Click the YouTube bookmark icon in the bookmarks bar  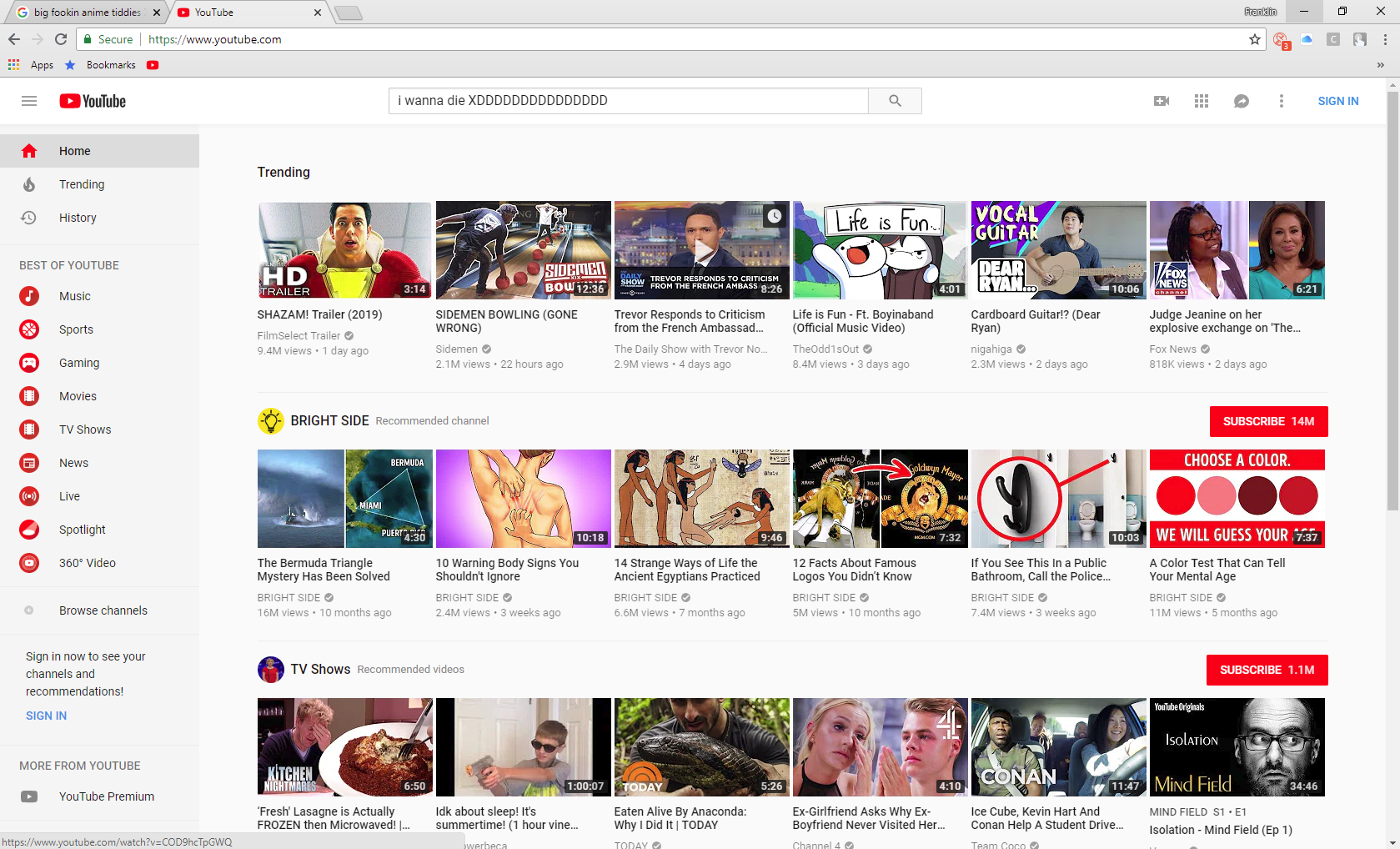coord(153,65)
